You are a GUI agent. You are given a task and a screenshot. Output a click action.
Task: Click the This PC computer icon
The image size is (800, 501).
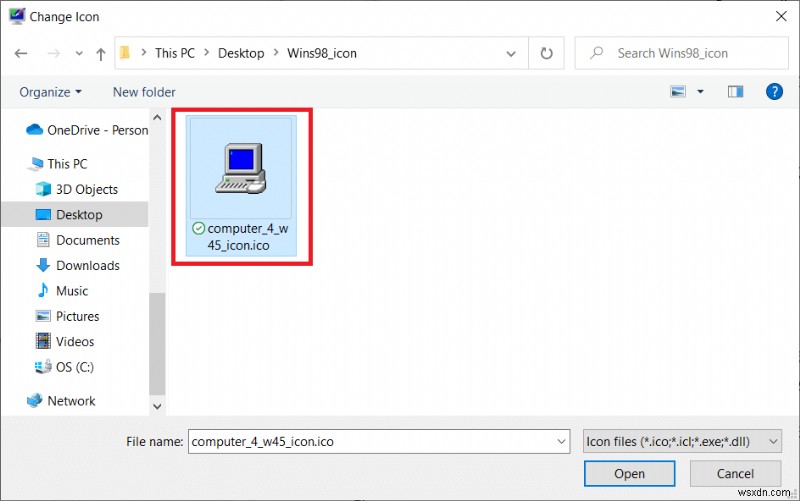click(35, 164)
